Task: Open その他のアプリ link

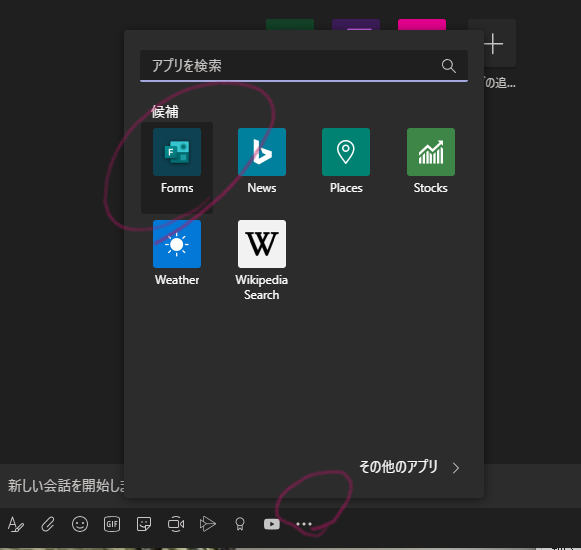Action: pyautogui.click(x=398, y=467)
